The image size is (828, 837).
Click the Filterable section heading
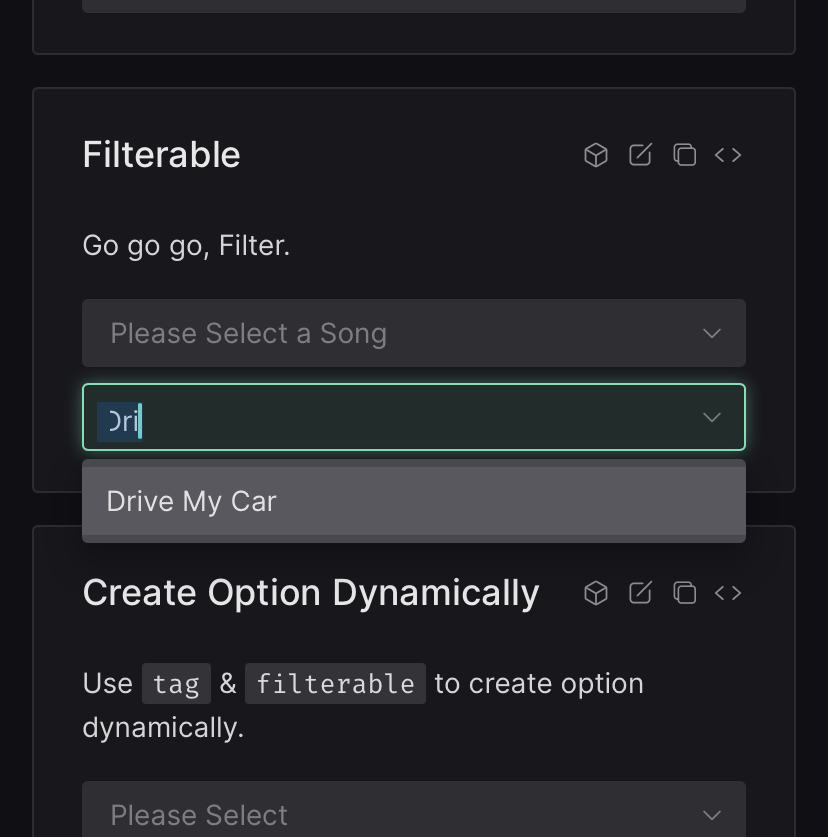click(x=160, y=155)
